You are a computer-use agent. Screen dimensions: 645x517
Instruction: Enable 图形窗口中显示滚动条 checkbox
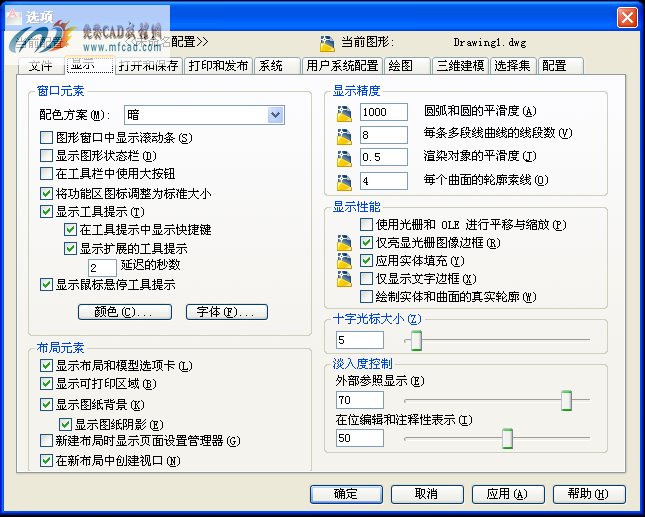click(x=46, y=138)
